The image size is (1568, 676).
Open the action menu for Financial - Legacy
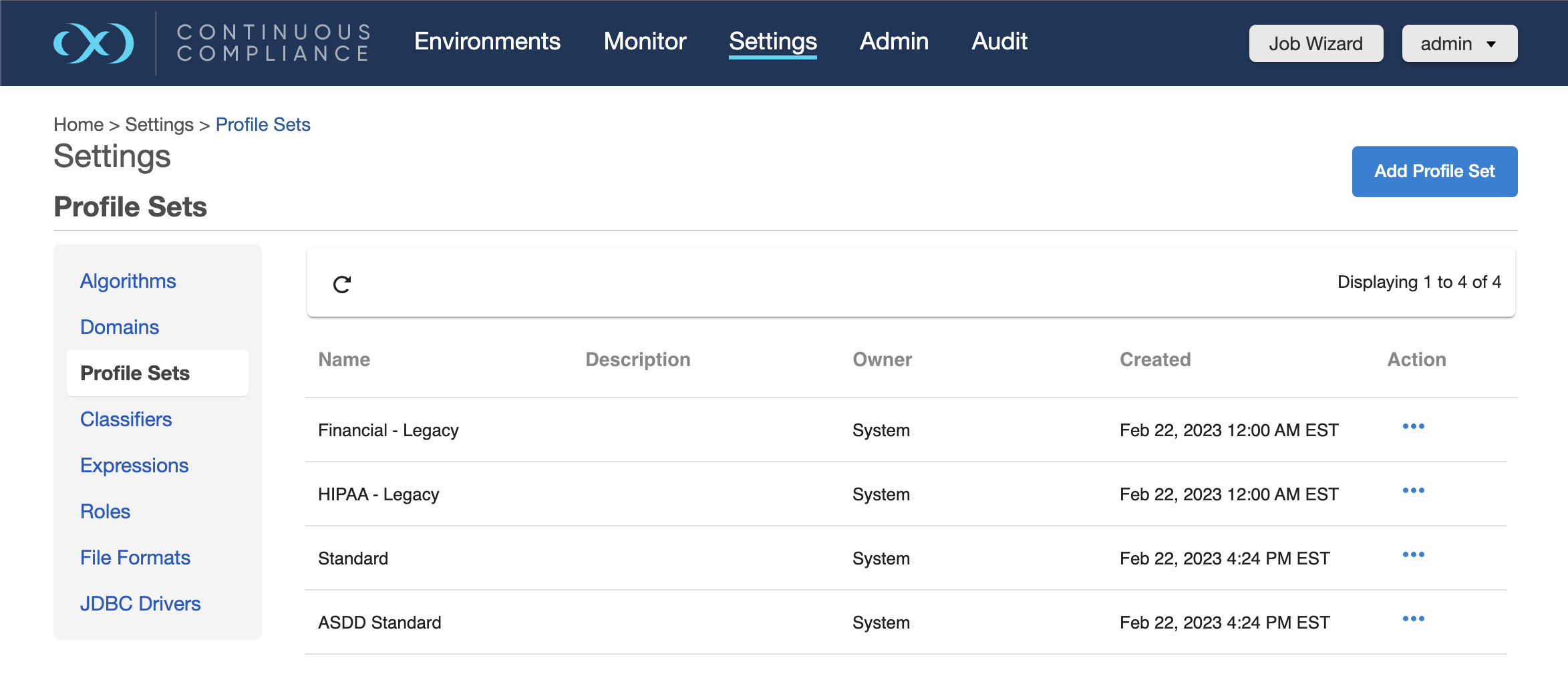1413,426
